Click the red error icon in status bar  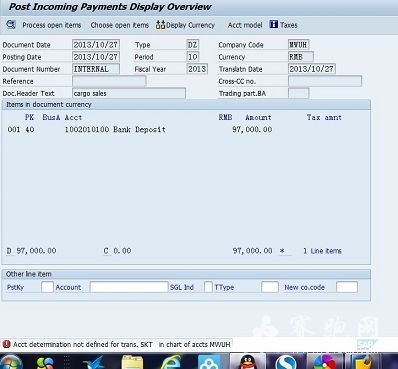(6, 344)
